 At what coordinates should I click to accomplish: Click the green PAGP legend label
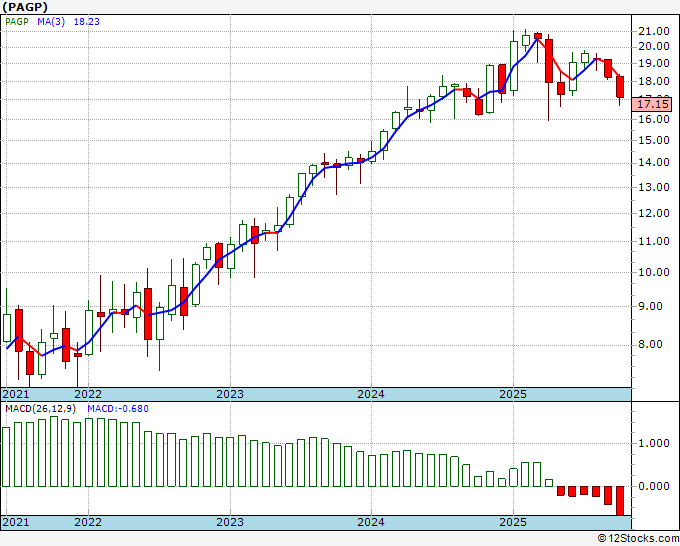coord(17,21)
